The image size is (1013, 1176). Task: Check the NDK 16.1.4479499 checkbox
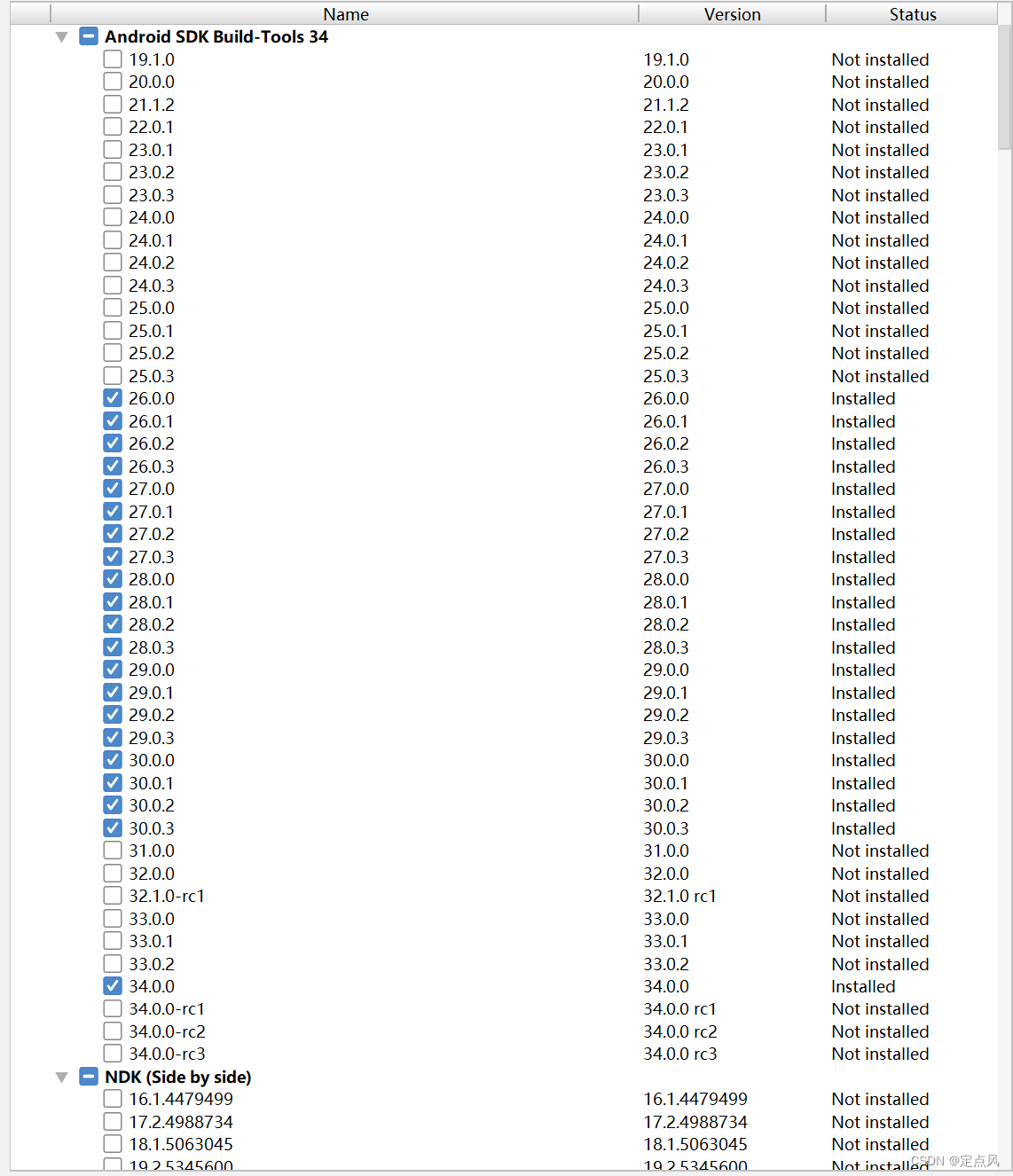point(113,1099)
